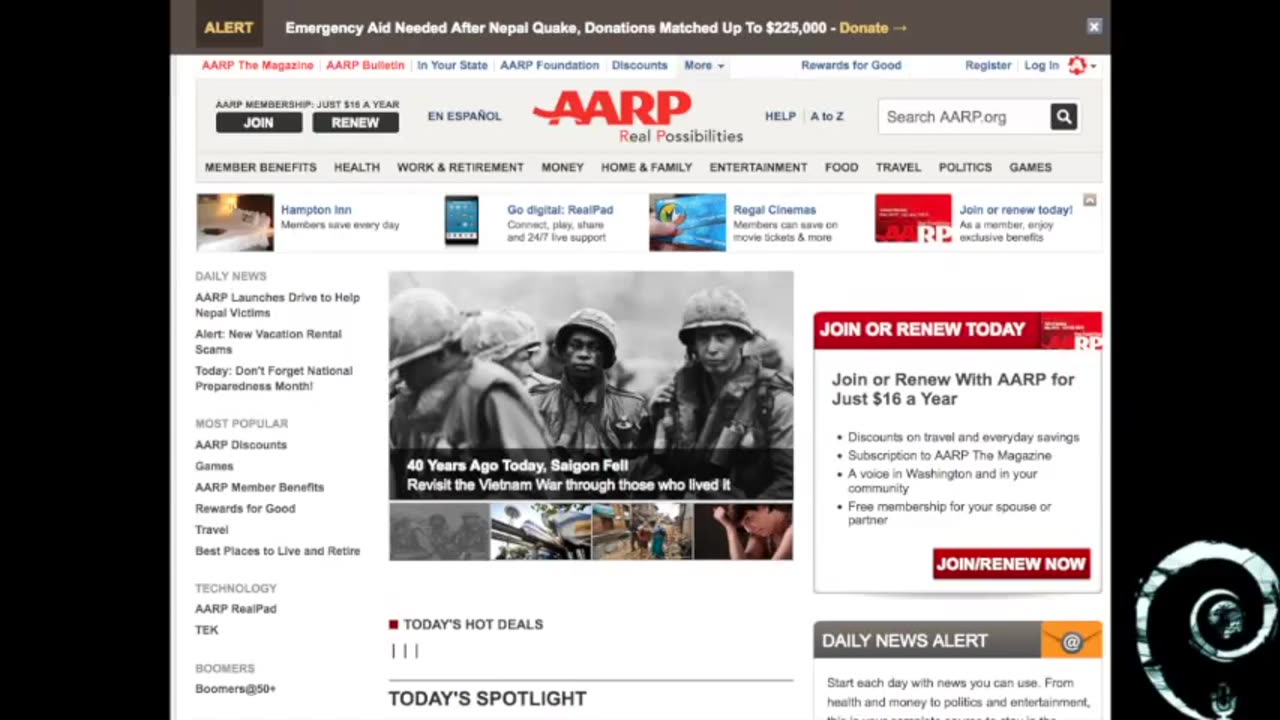1280x720 pixels.
Task: Open Member Benefits menu
Action: click(x=260, y=167)
